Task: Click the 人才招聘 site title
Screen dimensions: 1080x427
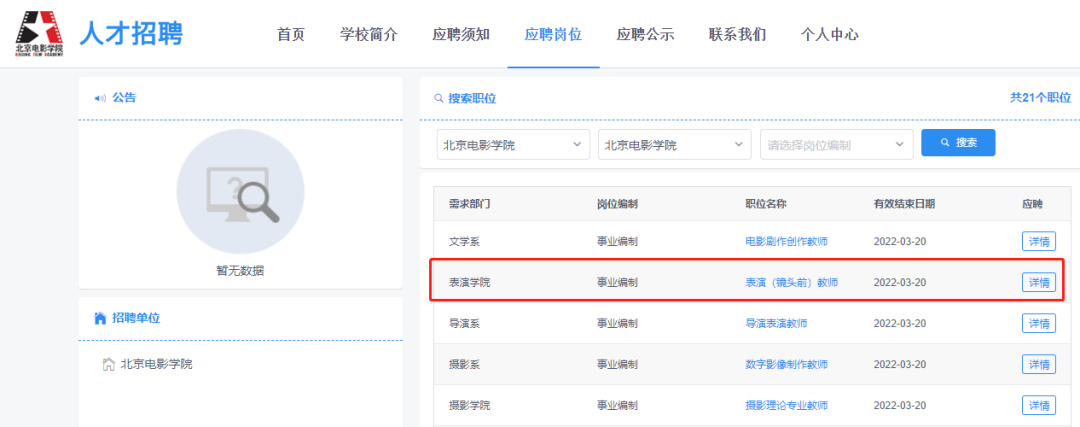Action: pyautogui.click(x=132, y=34)
